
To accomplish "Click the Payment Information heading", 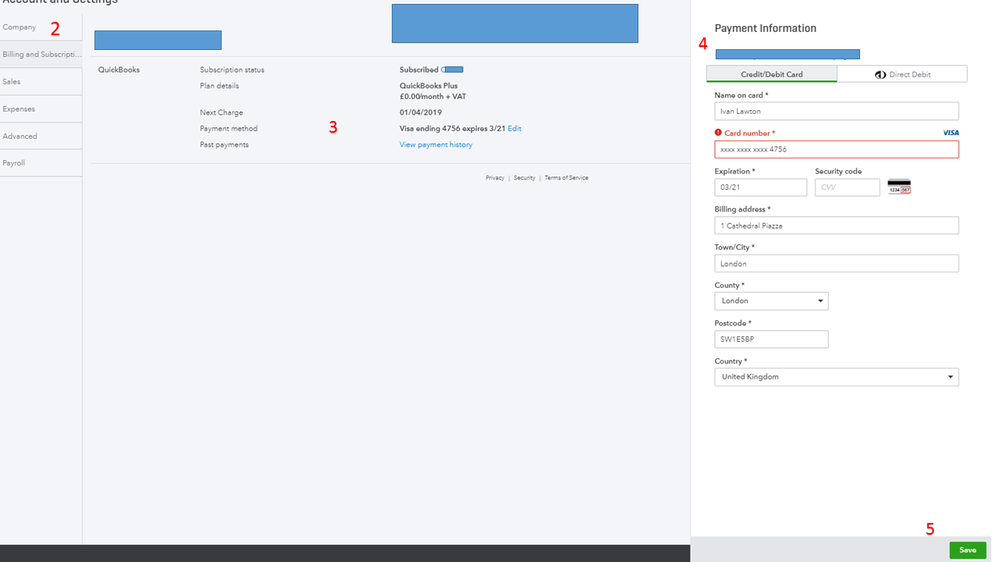I will [765, 28].
